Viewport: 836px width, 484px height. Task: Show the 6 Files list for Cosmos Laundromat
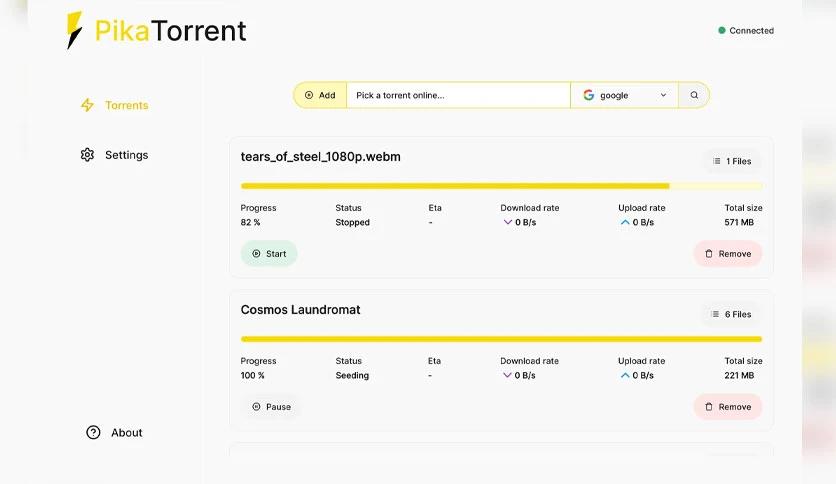pos(732,314)
